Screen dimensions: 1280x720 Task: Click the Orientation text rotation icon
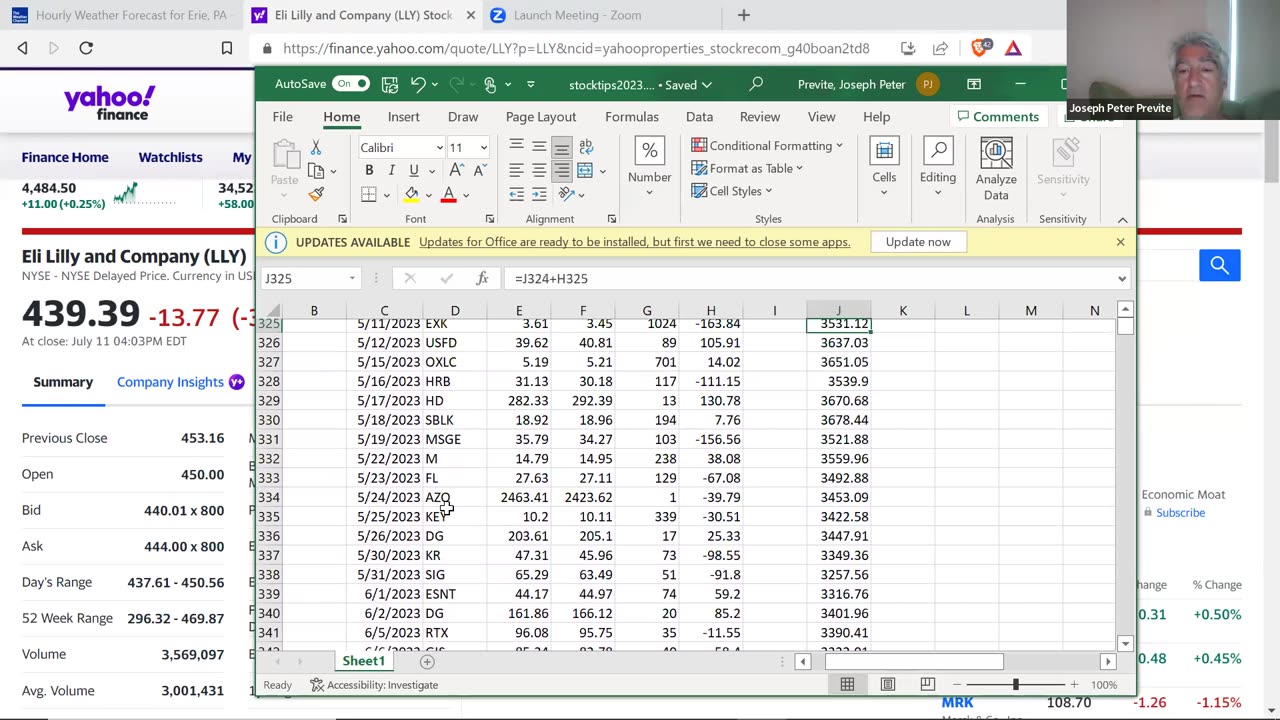566,194
